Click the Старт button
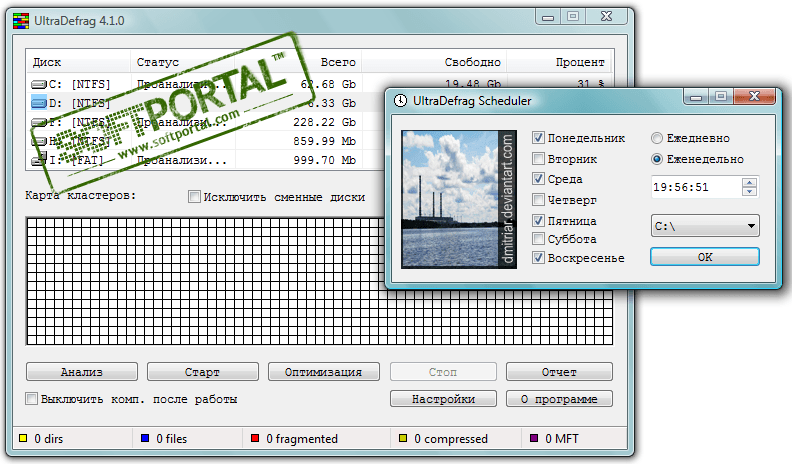The image size is (792, 464). 203,372
